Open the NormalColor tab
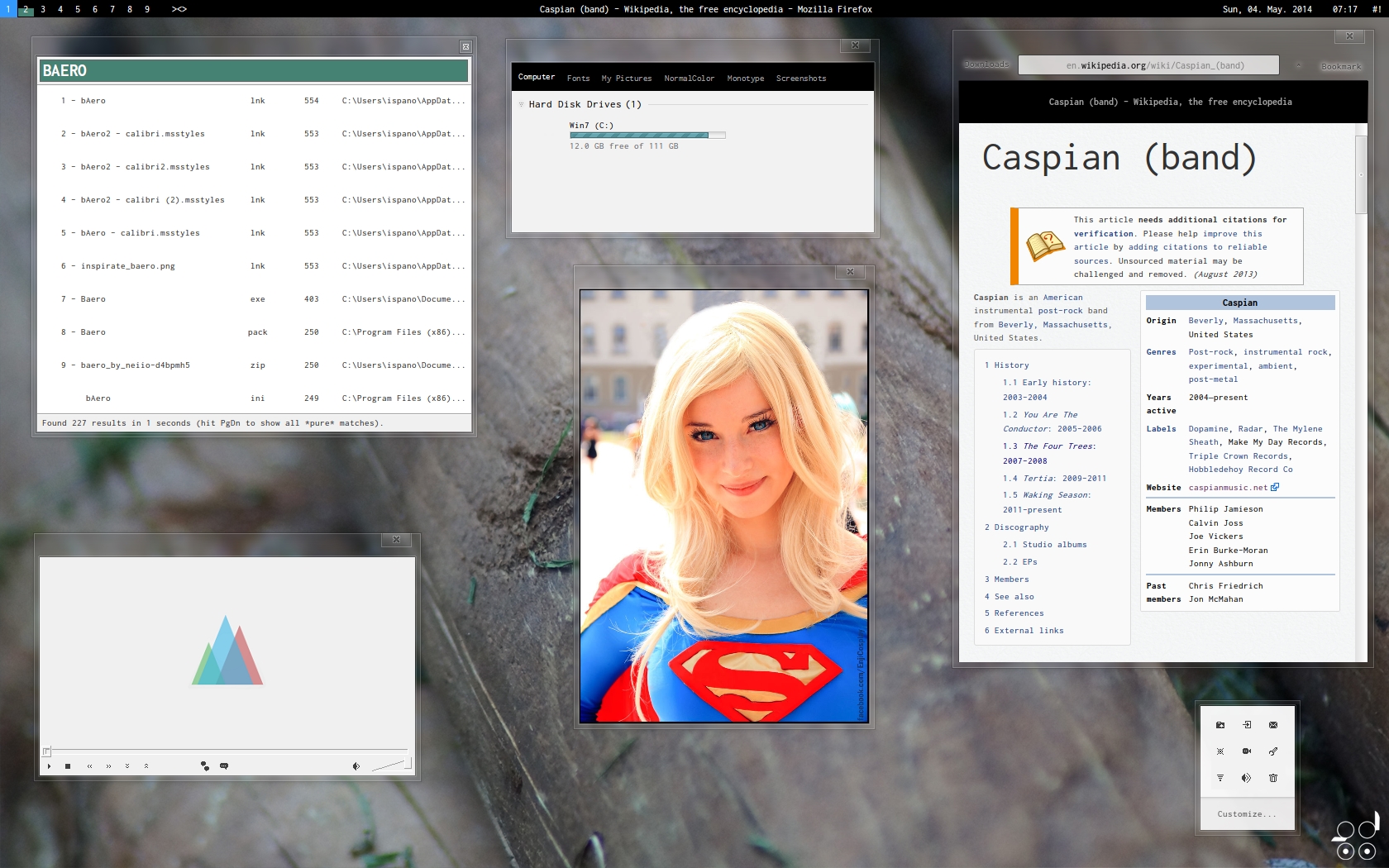The height and width of the screenshot is (868, 1389). (x=690, y=79)
